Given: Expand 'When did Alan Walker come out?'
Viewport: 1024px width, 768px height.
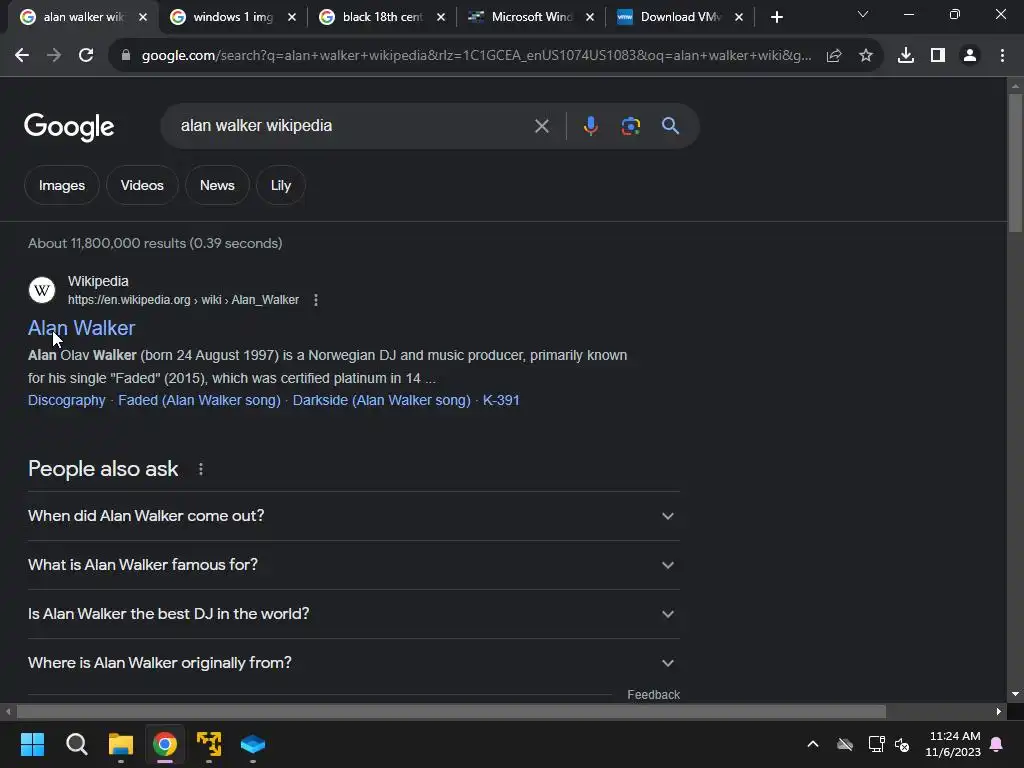Looking at the screenshot, I should (353, 516).
